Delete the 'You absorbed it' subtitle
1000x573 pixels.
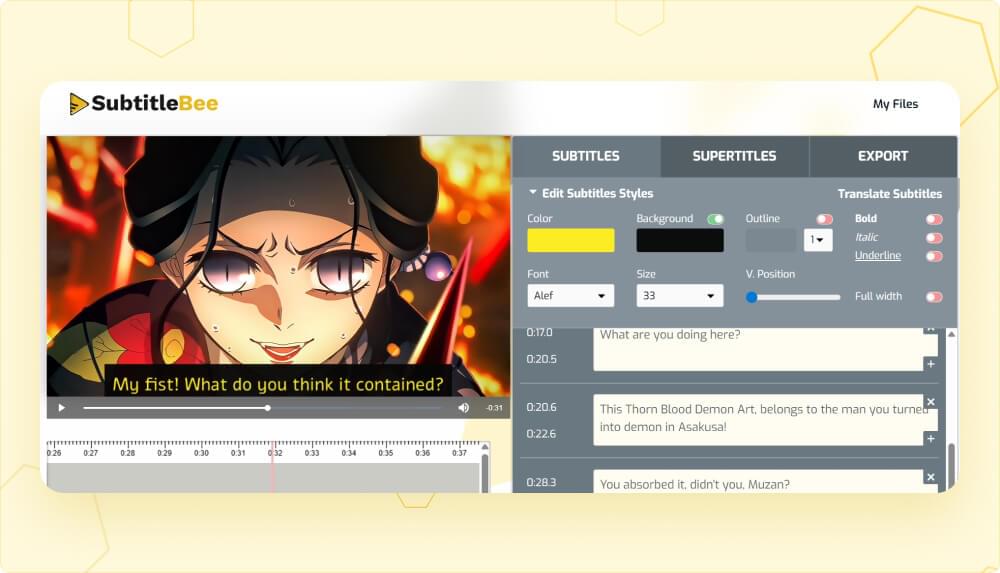[930, 477]
